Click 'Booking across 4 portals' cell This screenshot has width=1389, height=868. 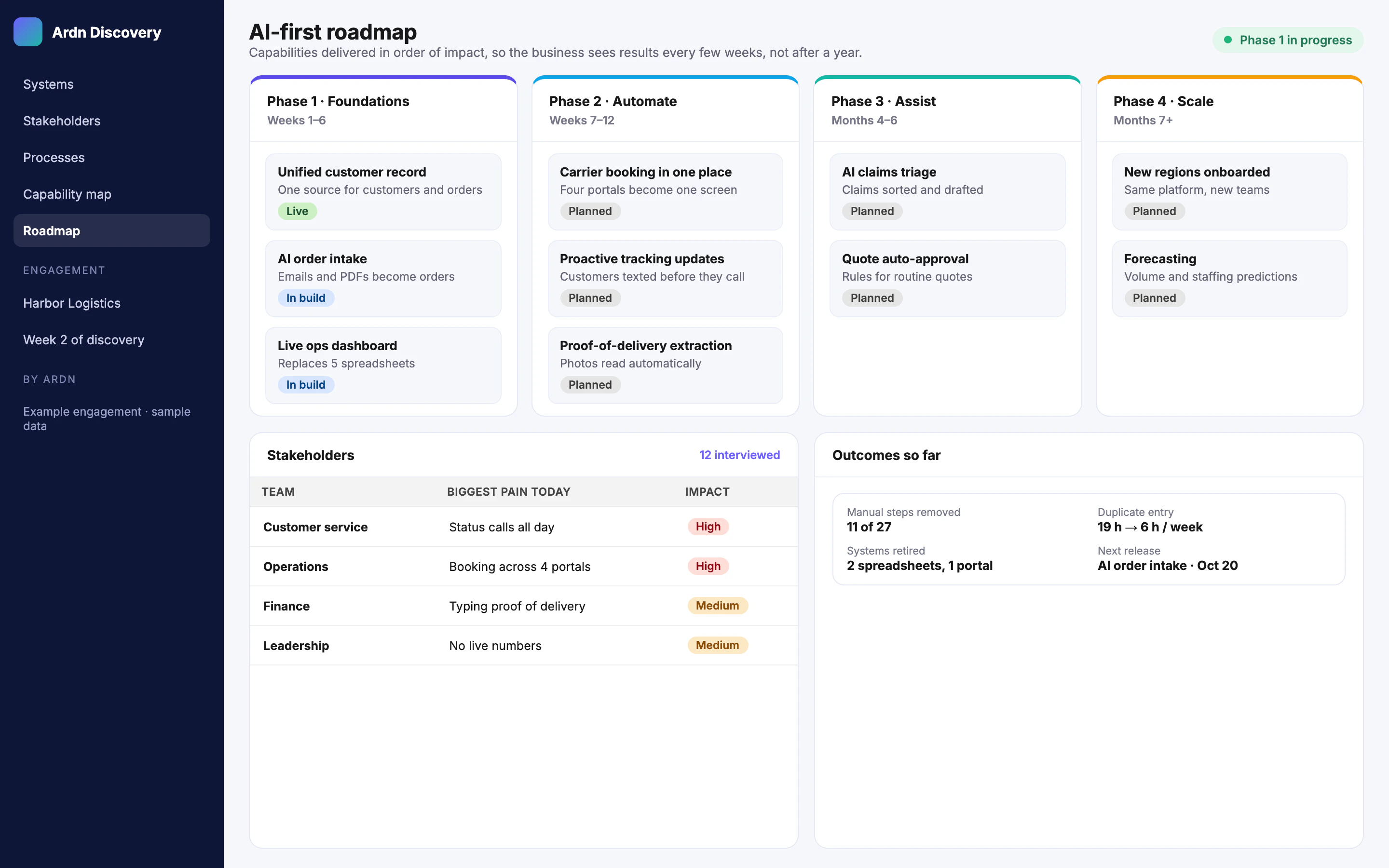point(519,567)
